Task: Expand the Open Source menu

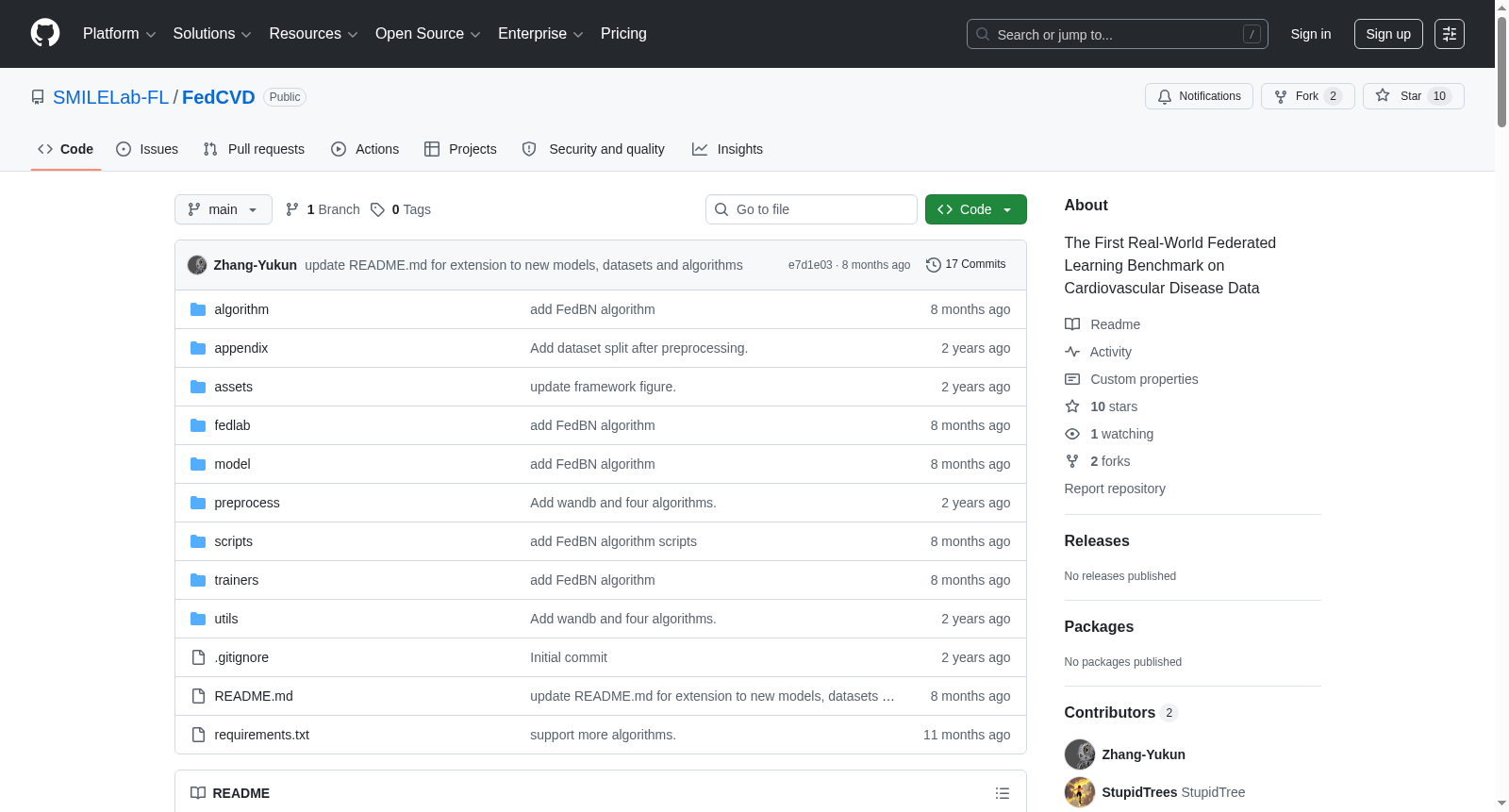Action: 428,34
